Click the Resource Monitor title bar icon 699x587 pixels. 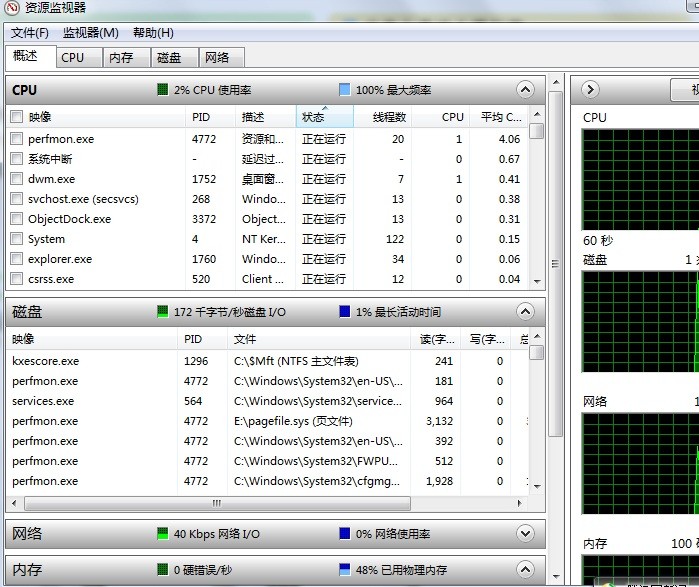(12, 7)
